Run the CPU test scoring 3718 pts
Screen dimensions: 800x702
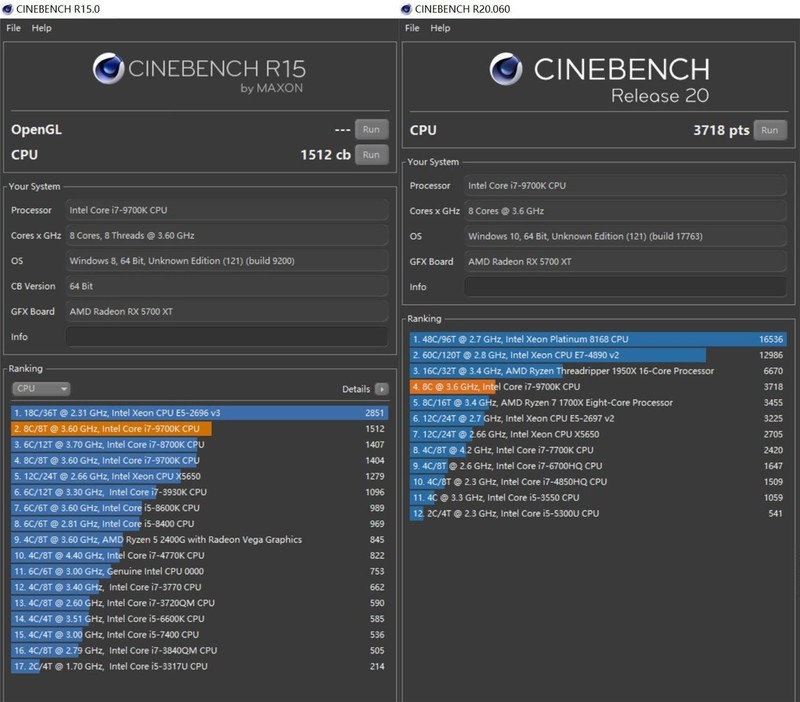click(x=769, y=131)
